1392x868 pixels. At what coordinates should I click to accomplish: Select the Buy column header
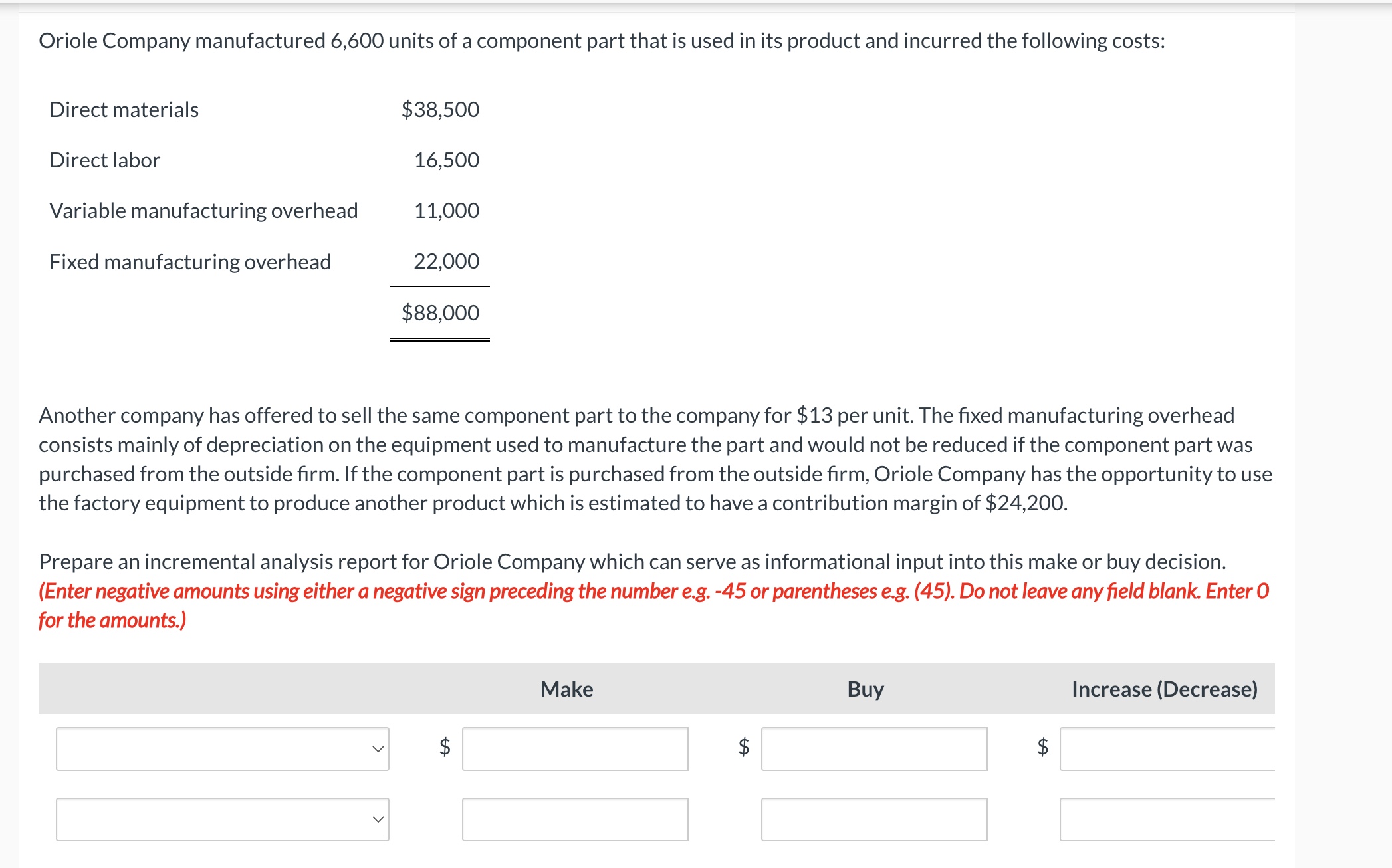coord(864,689)
